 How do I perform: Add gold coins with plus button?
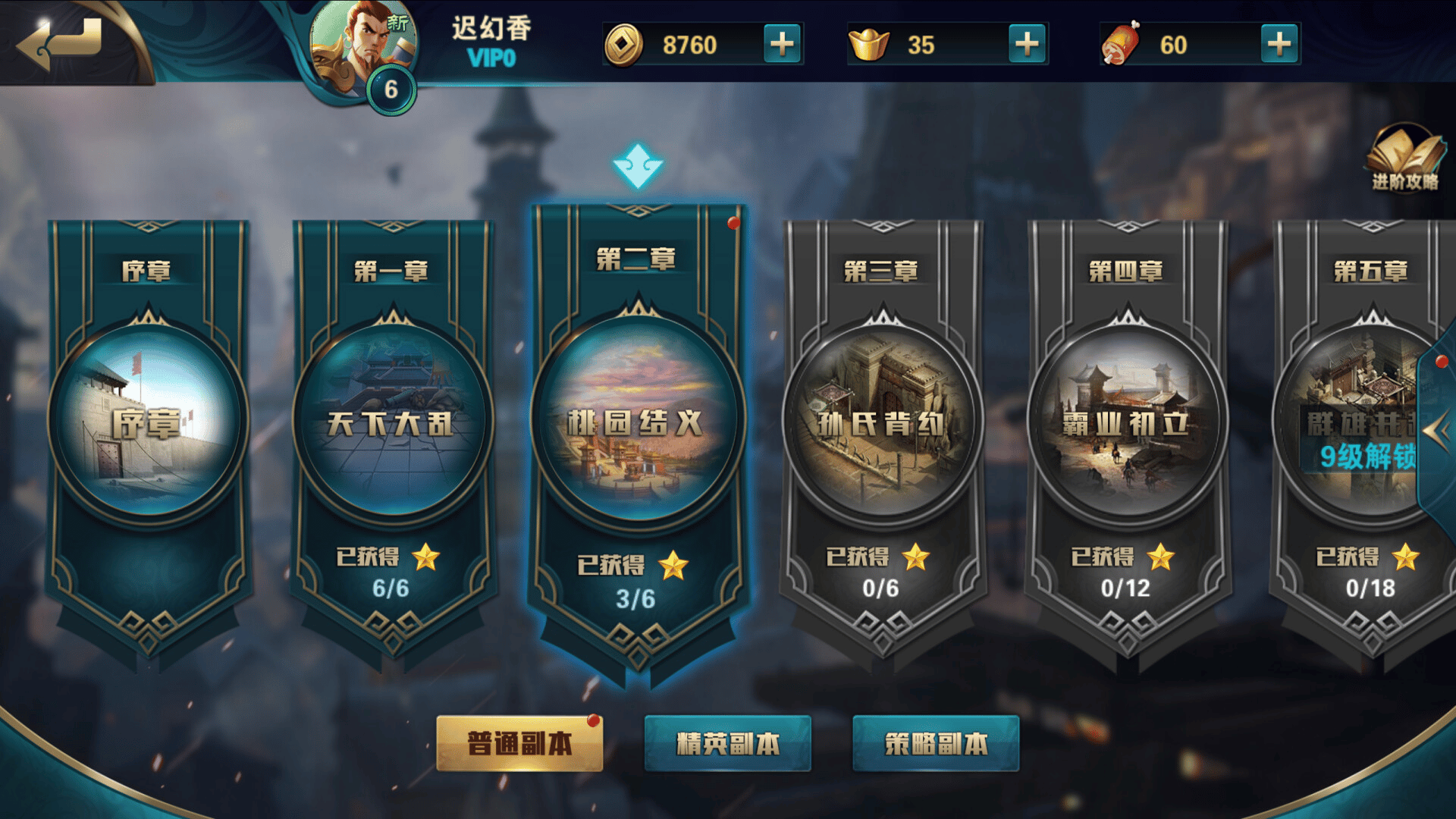click(x=782, y=44)
